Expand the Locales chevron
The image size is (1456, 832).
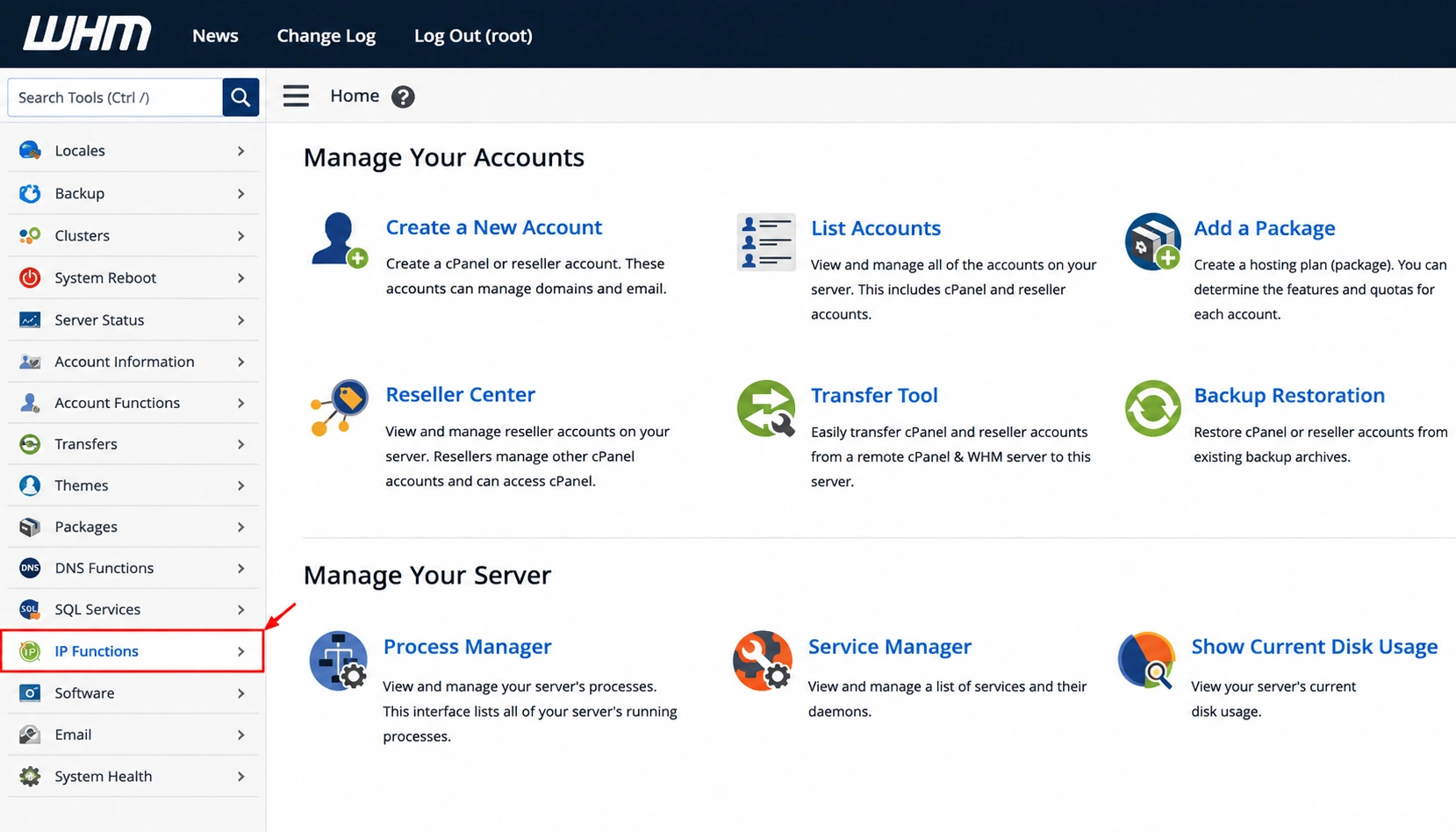(240, 151)
